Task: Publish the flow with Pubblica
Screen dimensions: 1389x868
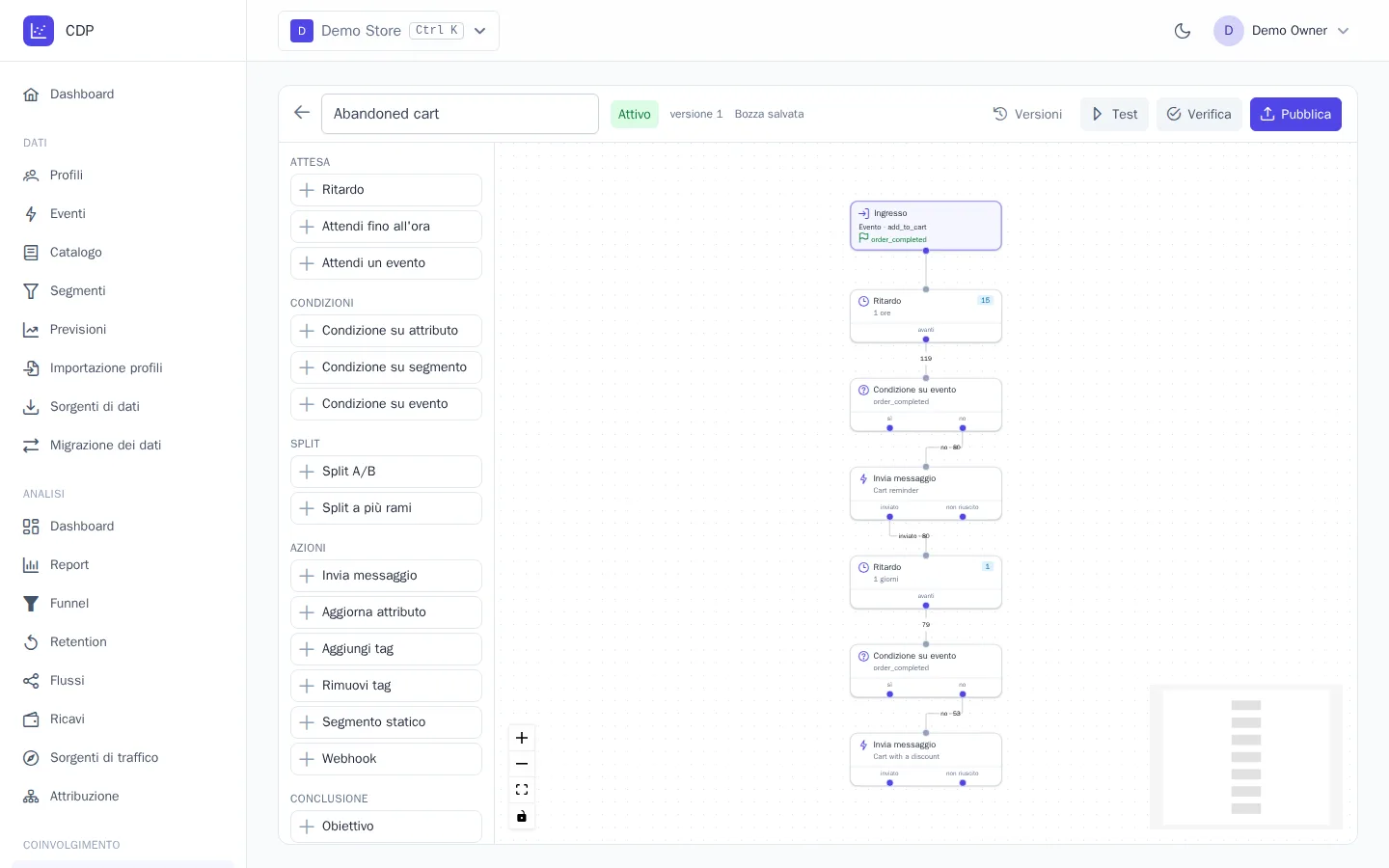Action: coord(1295,114)
